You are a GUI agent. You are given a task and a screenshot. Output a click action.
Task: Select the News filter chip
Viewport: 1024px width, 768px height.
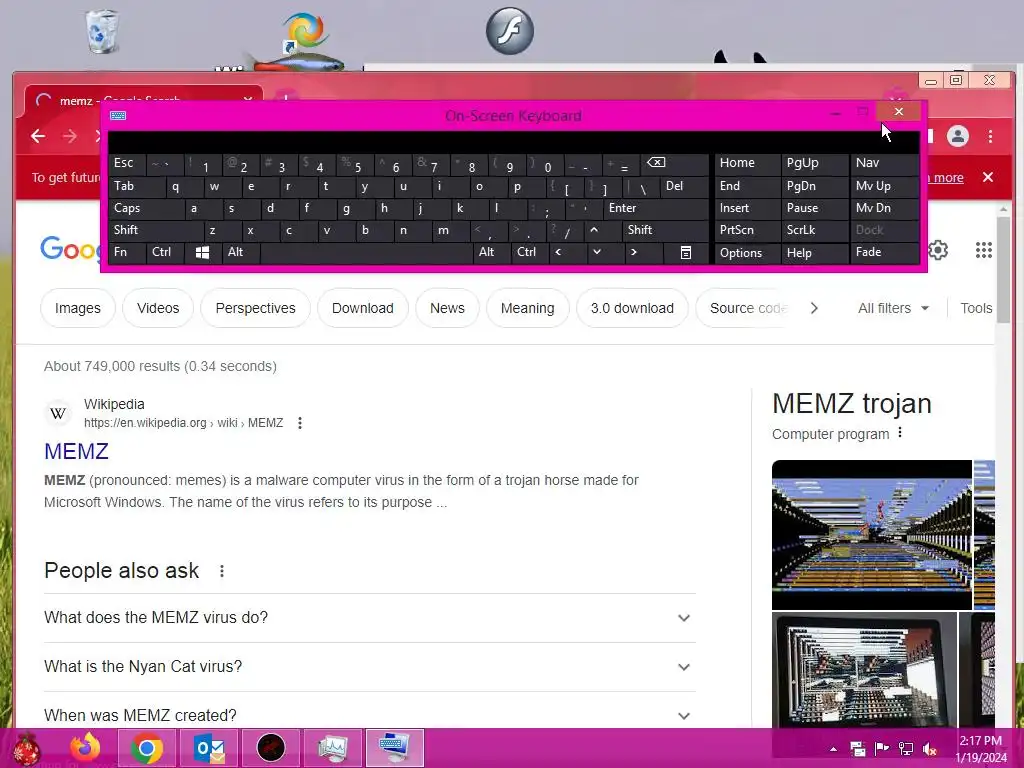[447, 308]
